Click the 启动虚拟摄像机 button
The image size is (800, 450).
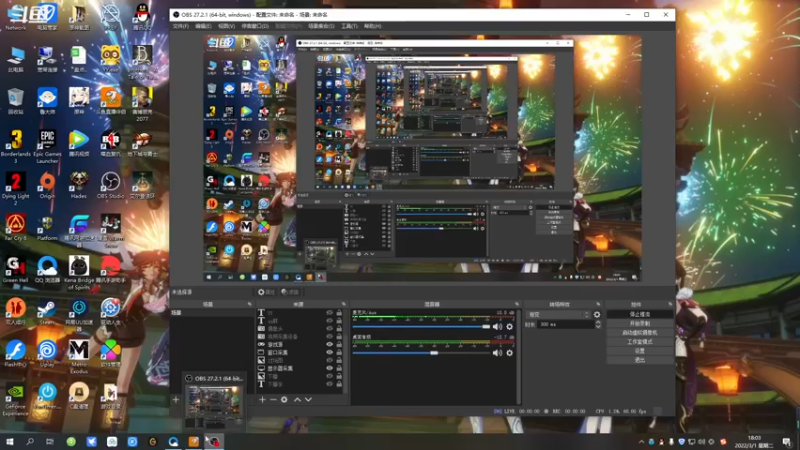640,333
